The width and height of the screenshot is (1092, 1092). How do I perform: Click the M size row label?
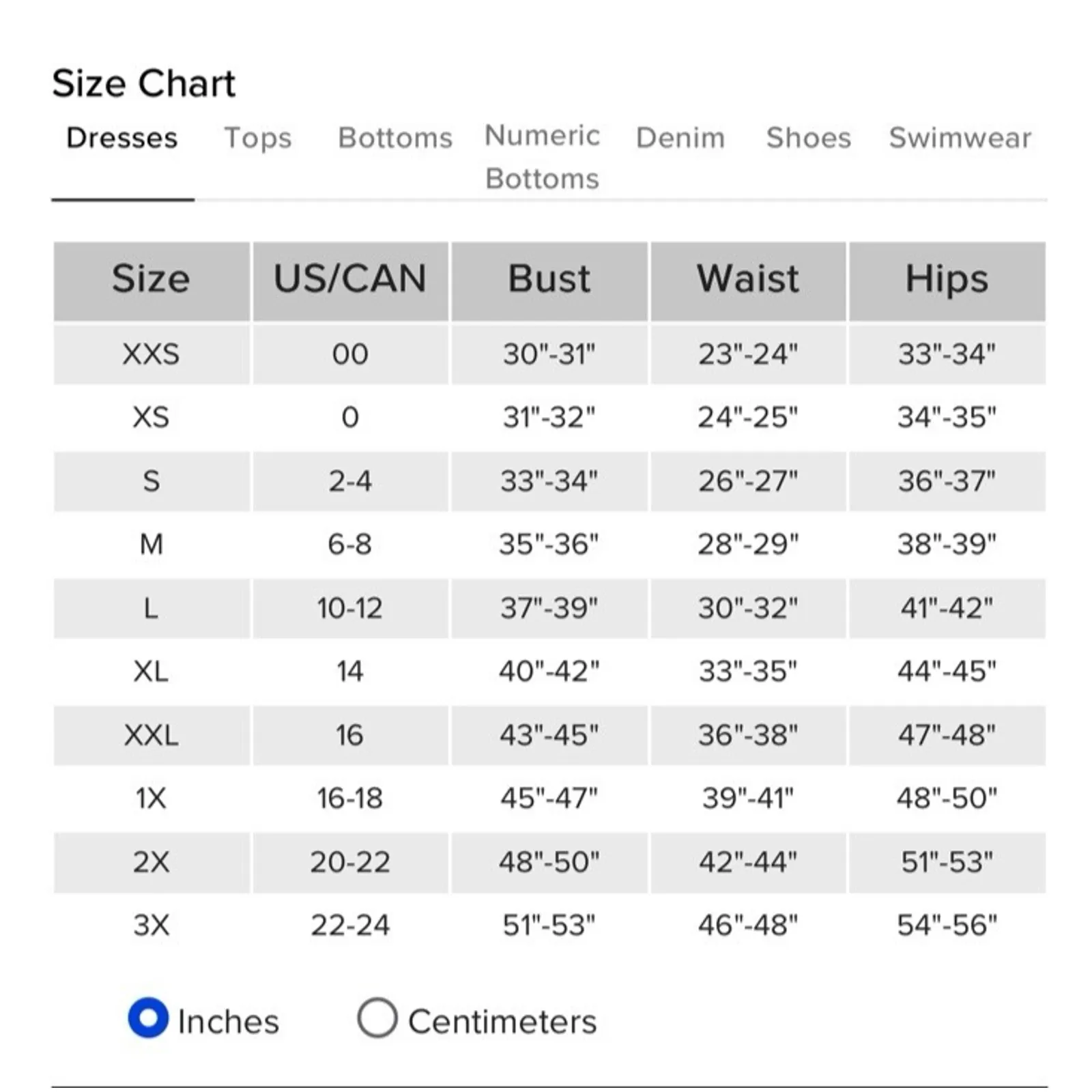pyautogui.click(x=151, y=545)
